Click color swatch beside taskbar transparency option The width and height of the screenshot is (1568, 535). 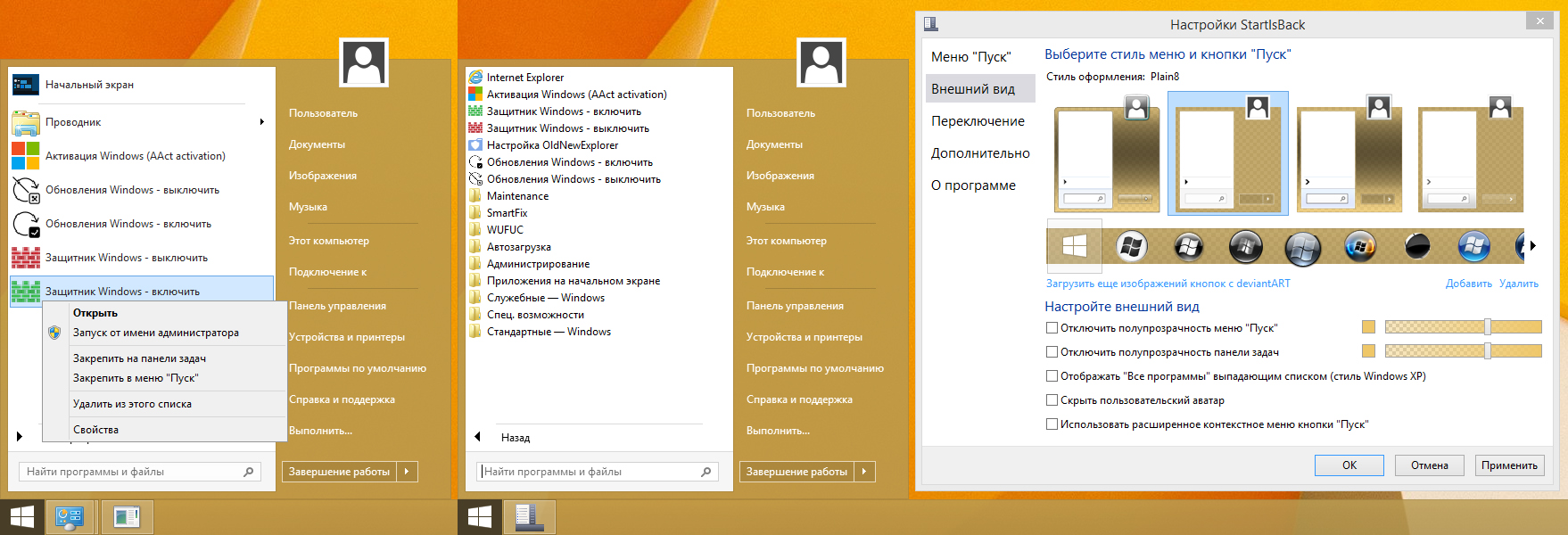point(1368,351)
